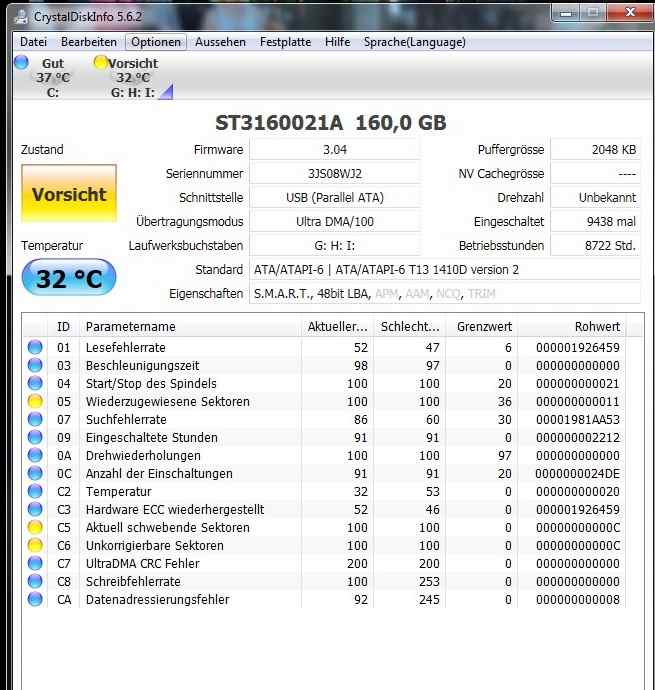Click the Parametername column header
The height and width of the screenshot is (690, 655).
pos(190,327)
